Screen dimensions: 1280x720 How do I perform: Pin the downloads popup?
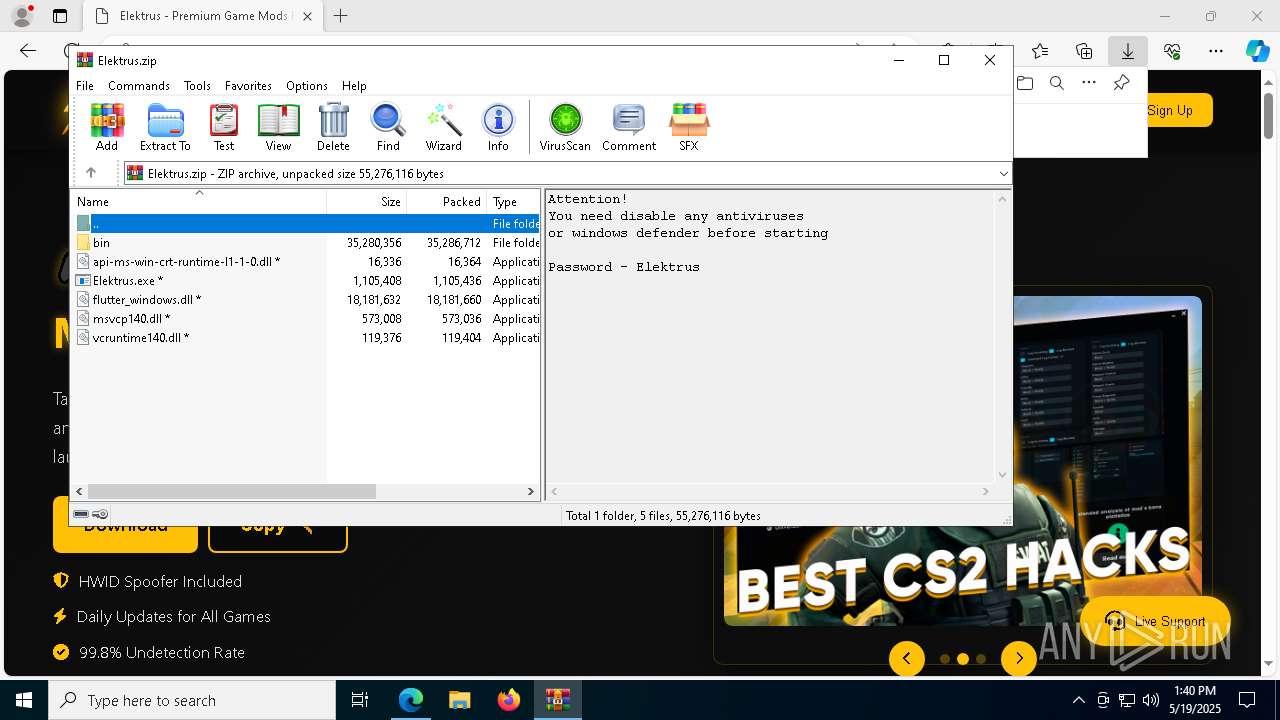(1121, 83)
